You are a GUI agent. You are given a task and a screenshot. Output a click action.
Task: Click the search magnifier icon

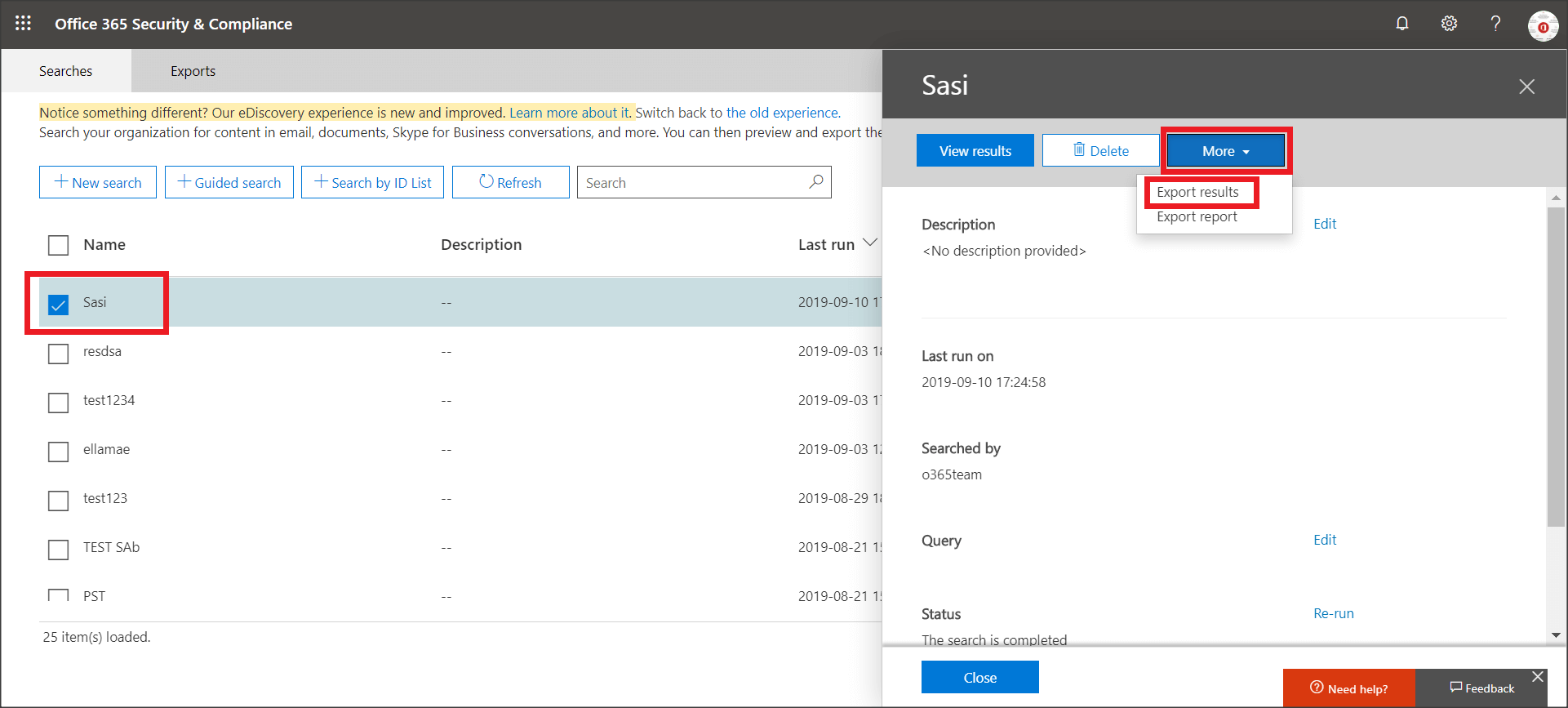[x=815, y=182]
